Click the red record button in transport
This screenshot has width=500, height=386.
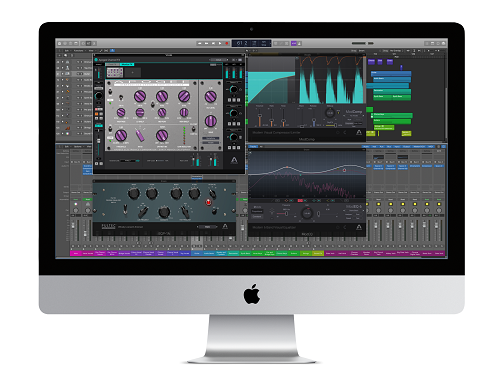click(x=227, y=43)
